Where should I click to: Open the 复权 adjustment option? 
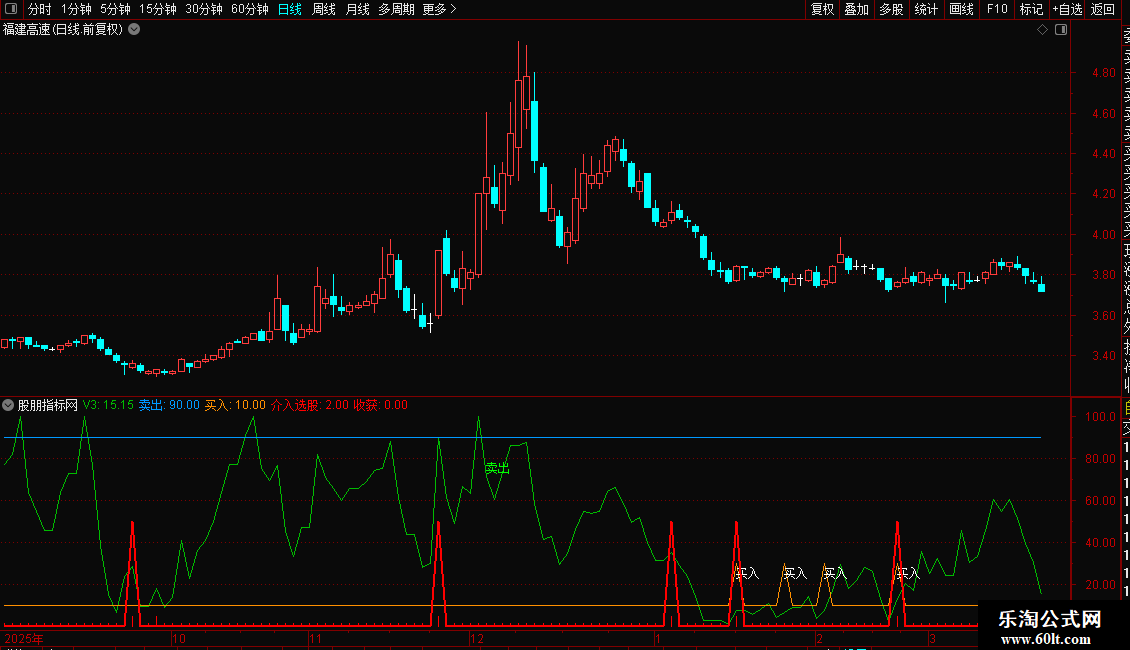point(822,9)
